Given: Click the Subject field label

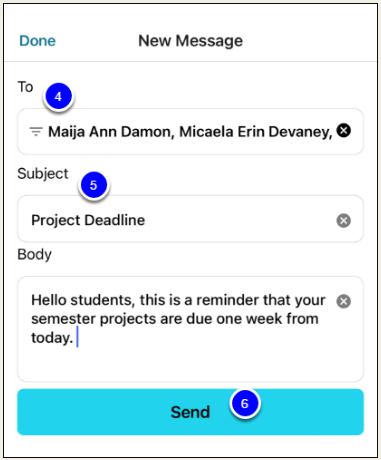Looking at the screenshot, I should (x=43, y=174).
